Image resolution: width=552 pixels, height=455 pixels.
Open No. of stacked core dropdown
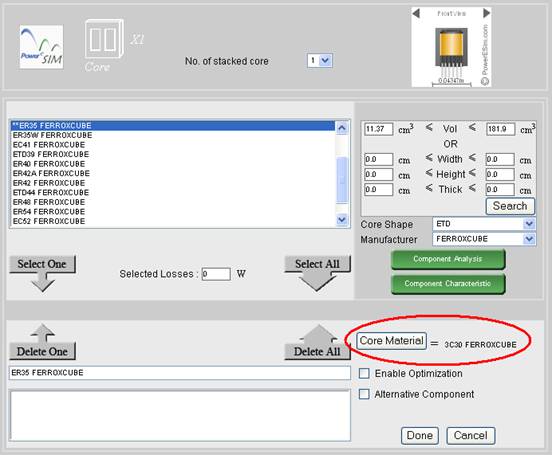tap(320, 61)
